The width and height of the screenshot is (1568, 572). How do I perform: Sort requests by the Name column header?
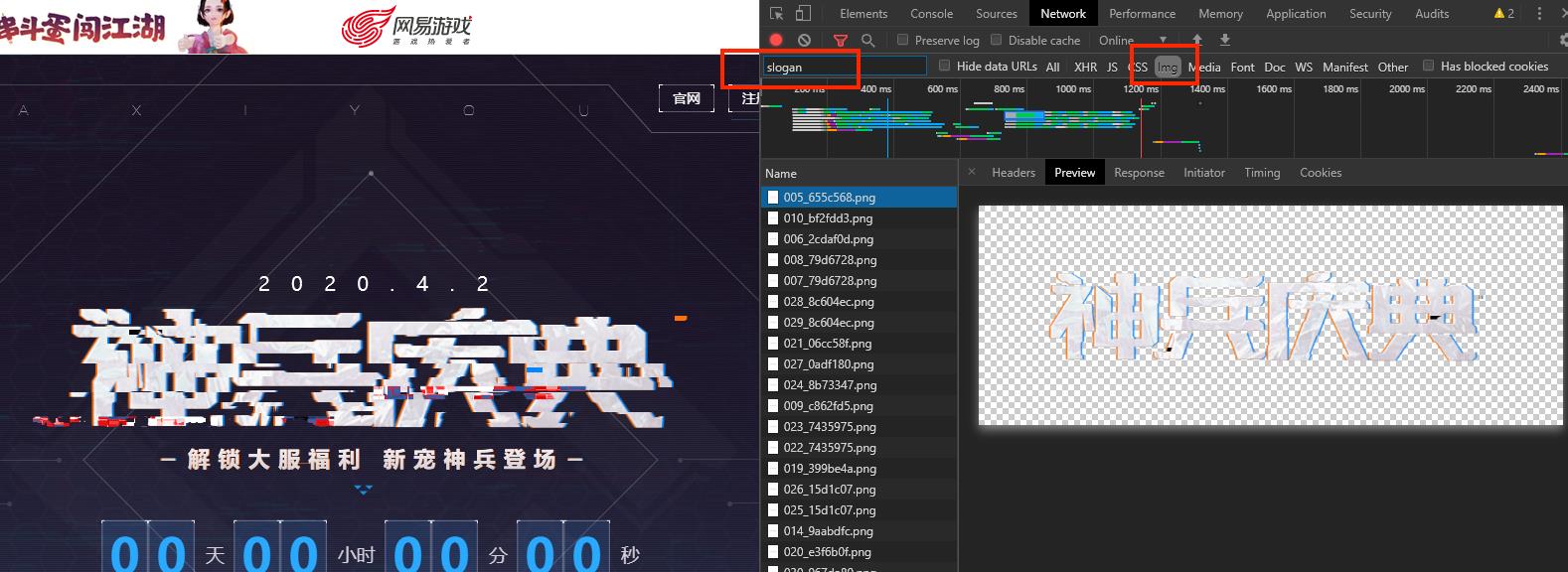(x=859, y=173)
